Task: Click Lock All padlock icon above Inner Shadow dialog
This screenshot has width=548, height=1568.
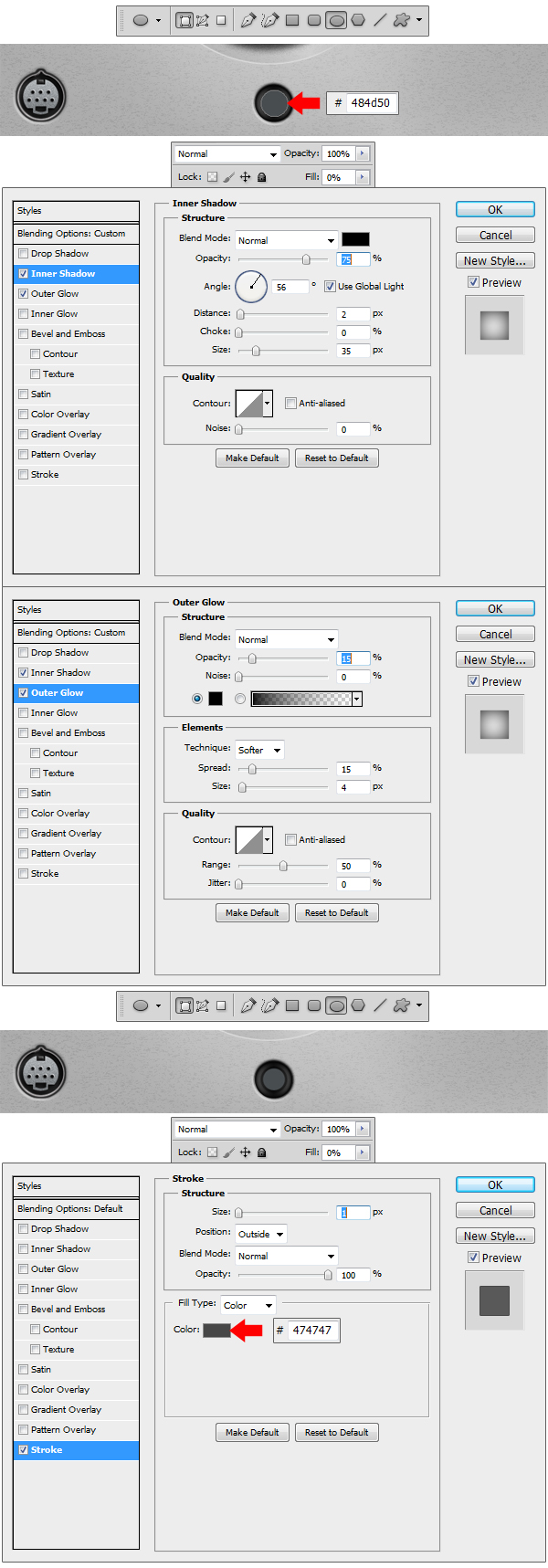Action: coord(262,177)
